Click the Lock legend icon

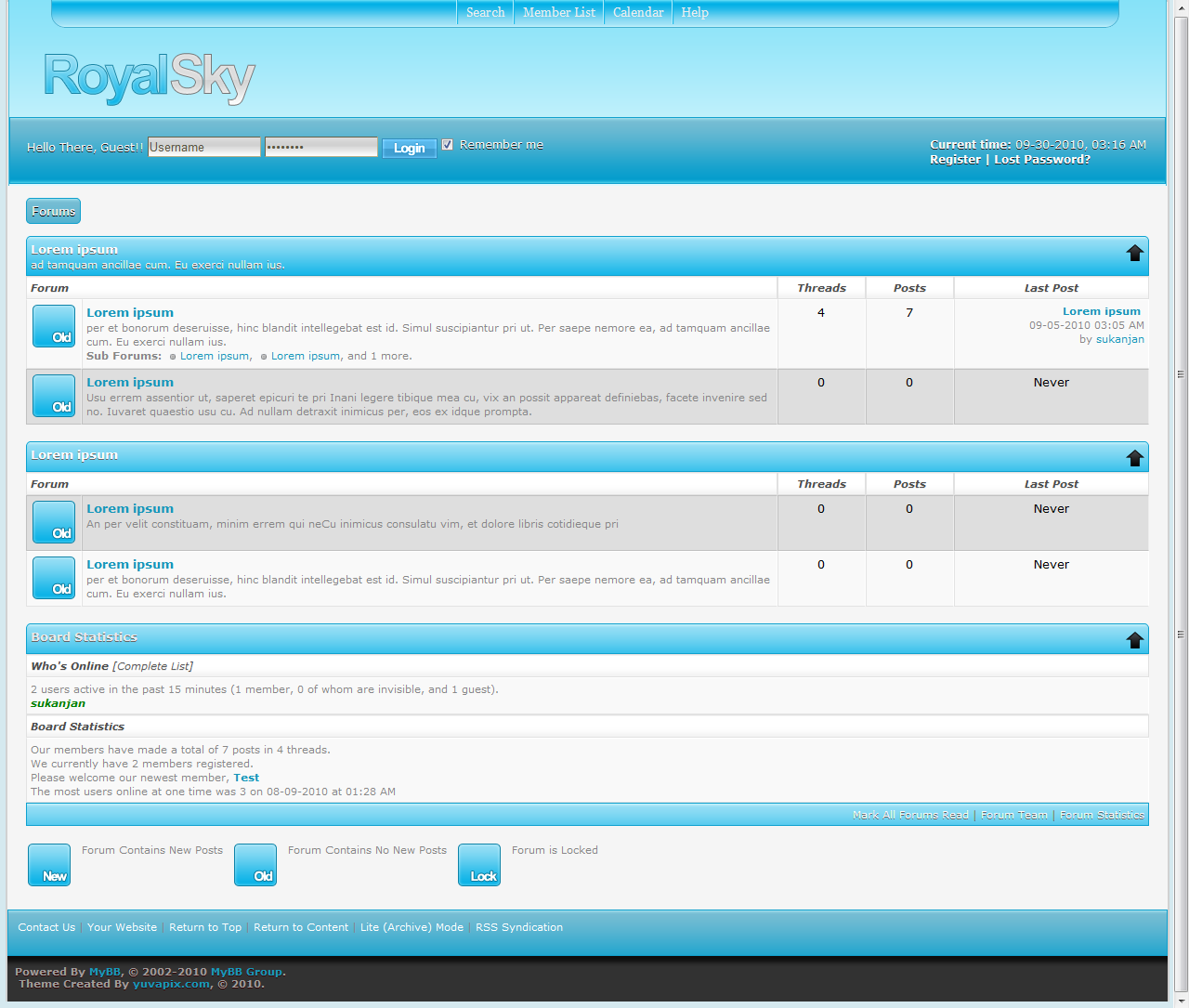click(x=479, y=865)
